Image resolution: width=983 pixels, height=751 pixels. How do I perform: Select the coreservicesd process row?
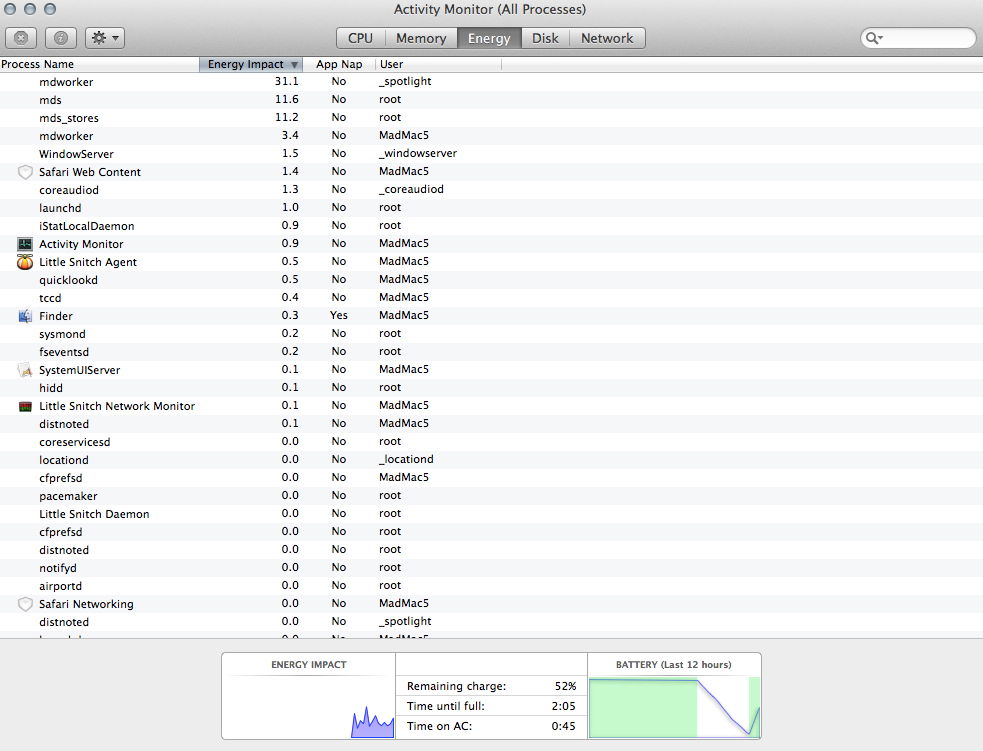tap(492, 442)
